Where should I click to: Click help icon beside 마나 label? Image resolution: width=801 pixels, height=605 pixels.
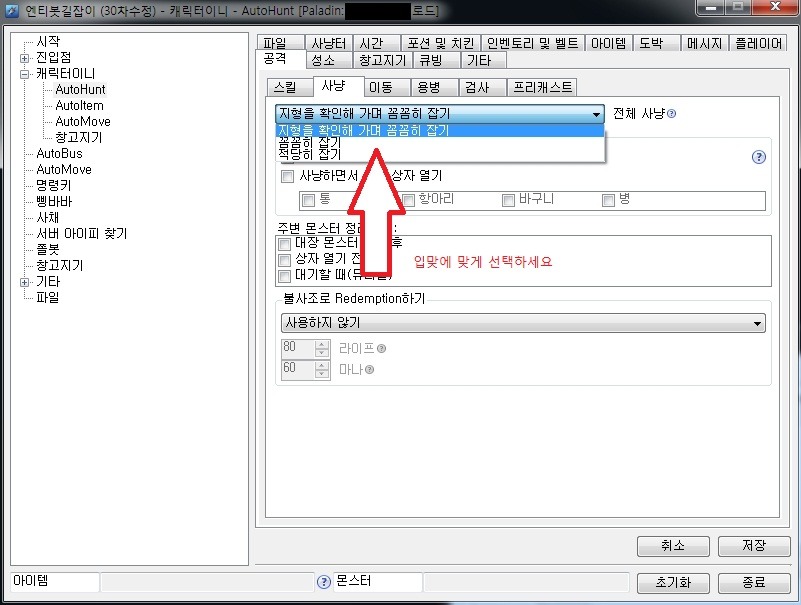[369, 369]
